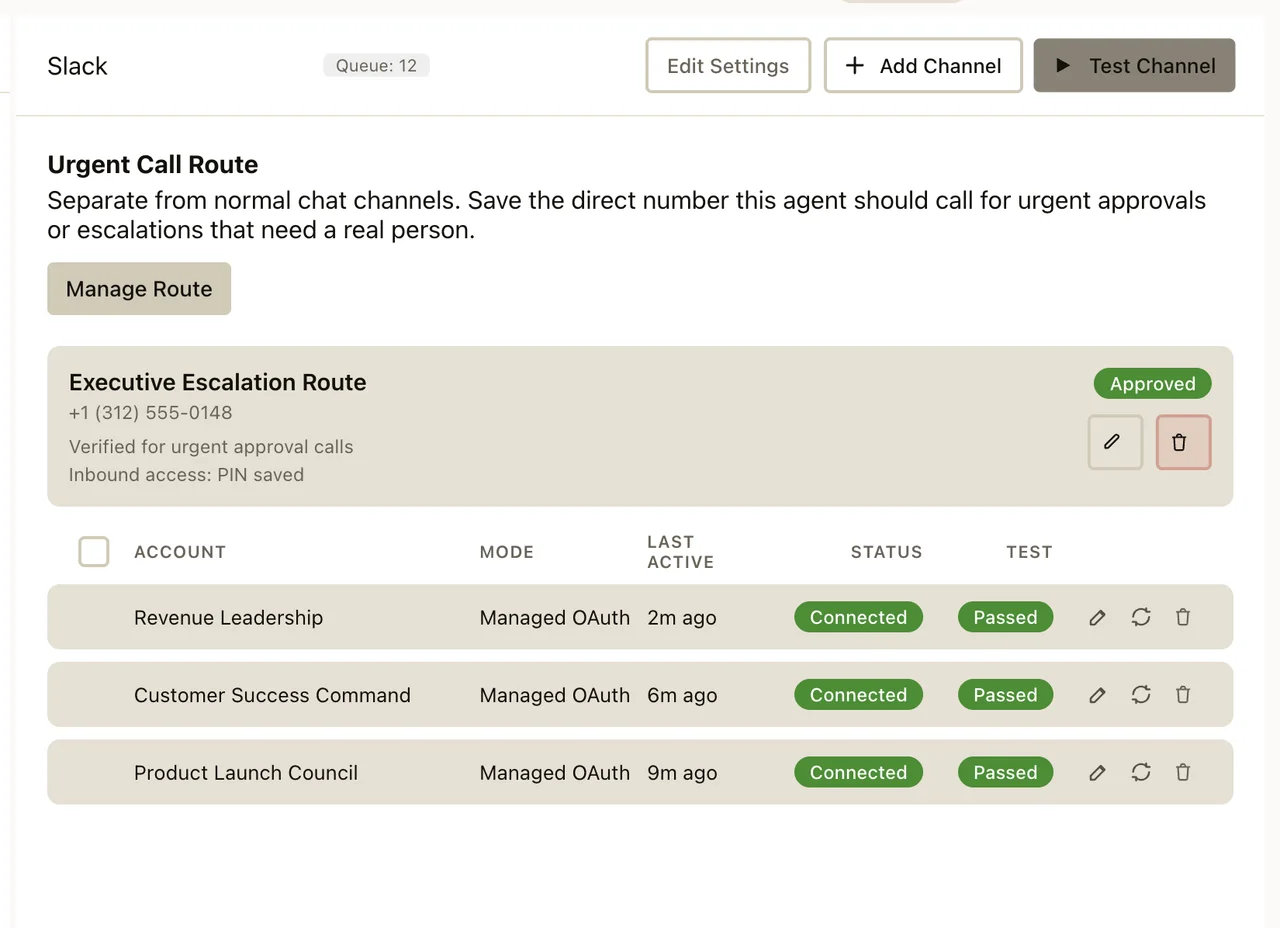The image size is (1280, 928).
Task: Select the Product Launch Council account name
Action: (x=246, y=773)
